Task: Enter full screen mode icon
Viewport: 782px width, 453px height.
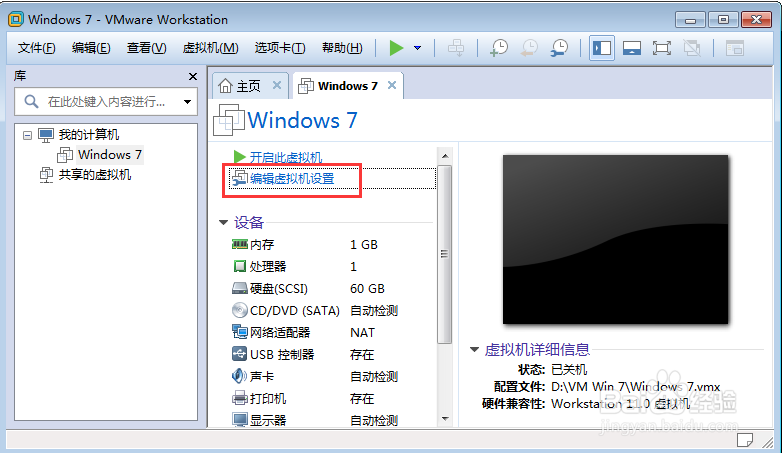Action: pos(661,48)
